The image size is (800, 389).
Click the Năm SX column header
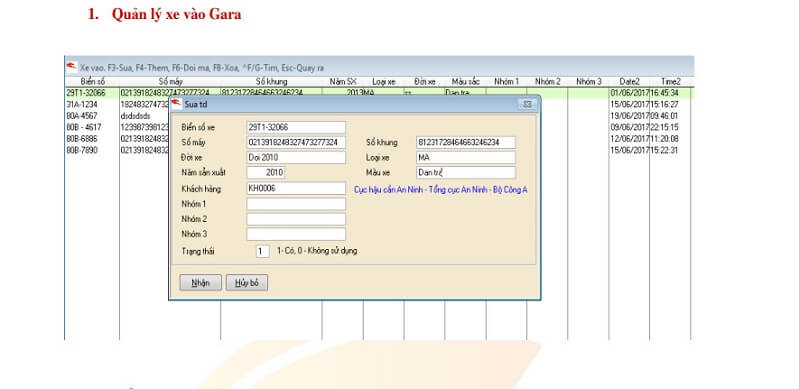click(343, 82)
